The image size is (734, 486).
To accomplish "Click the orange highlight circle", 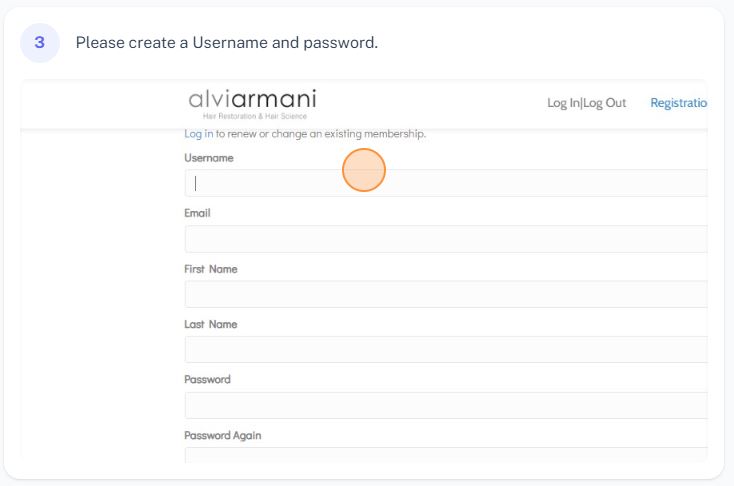I will pyautogui.click(x=364, y=170).
